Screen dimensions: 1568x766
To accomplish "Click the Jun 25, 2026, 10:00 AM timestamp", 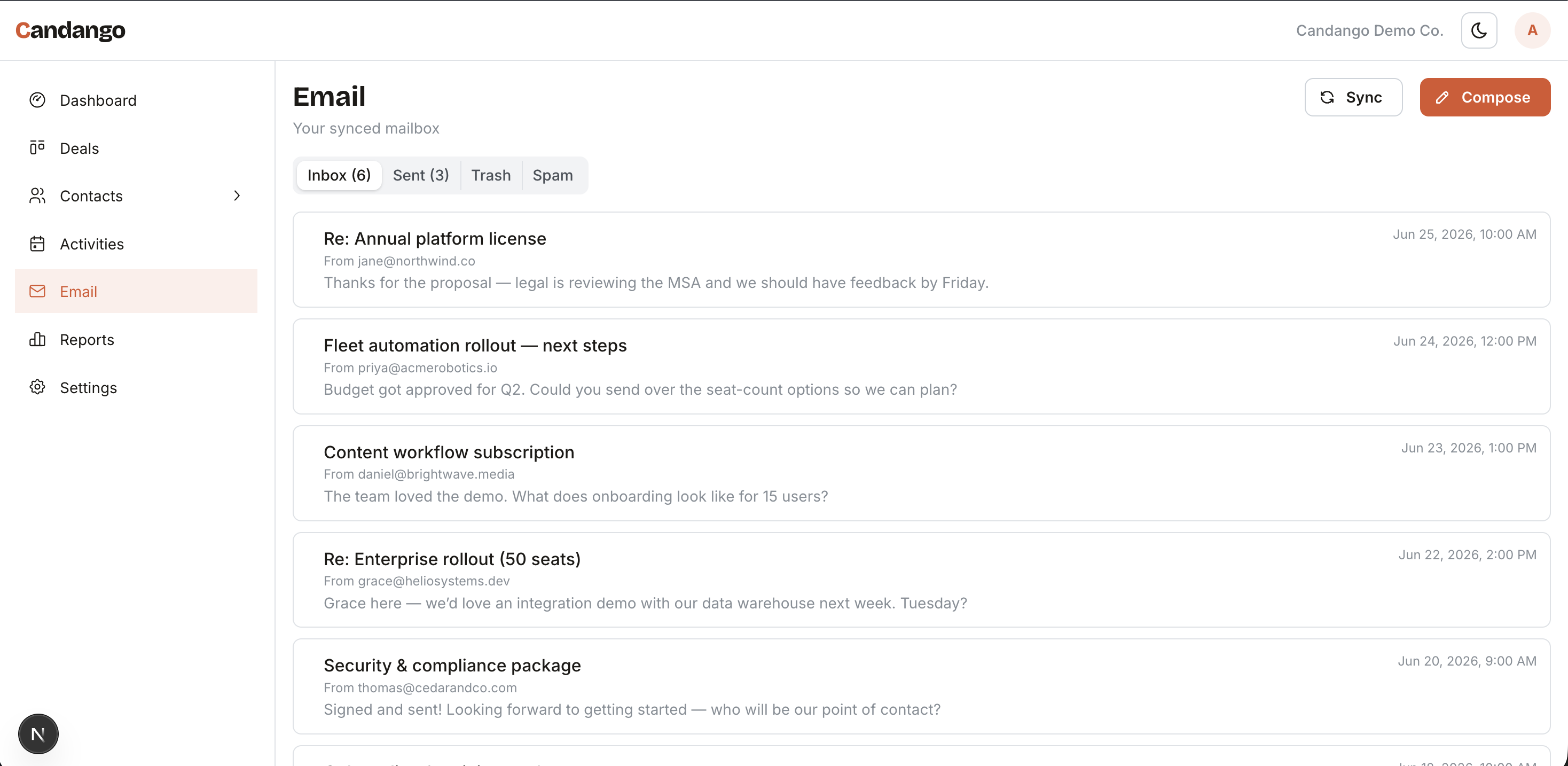I will [x=1464, y=235].
